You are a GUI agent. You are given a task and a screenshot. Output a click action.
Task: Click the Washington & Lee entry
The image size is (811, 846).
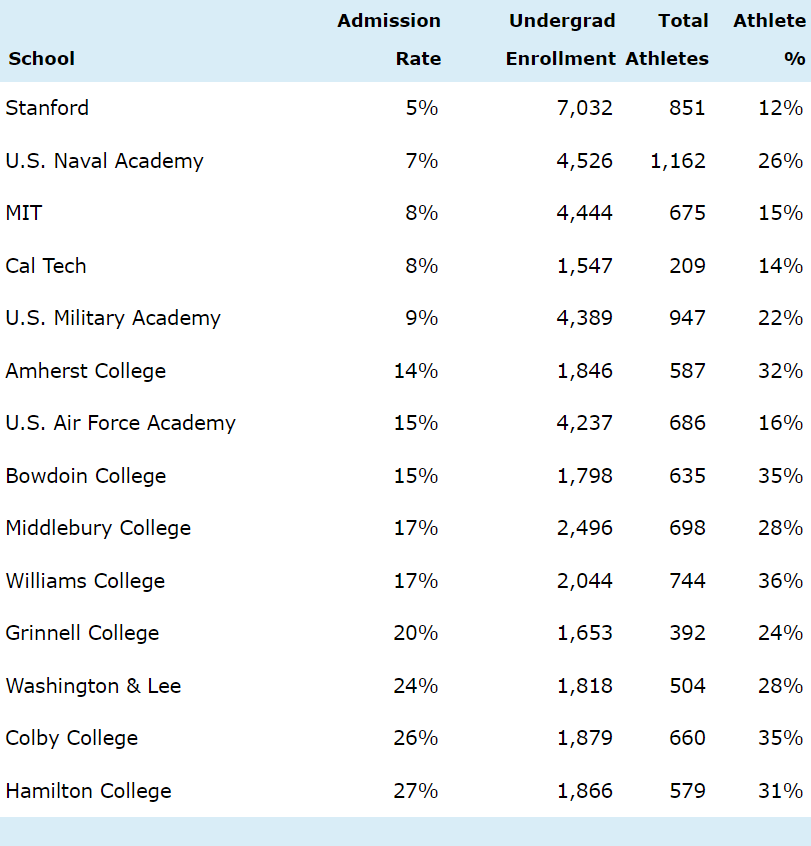[x=93, y=686]
